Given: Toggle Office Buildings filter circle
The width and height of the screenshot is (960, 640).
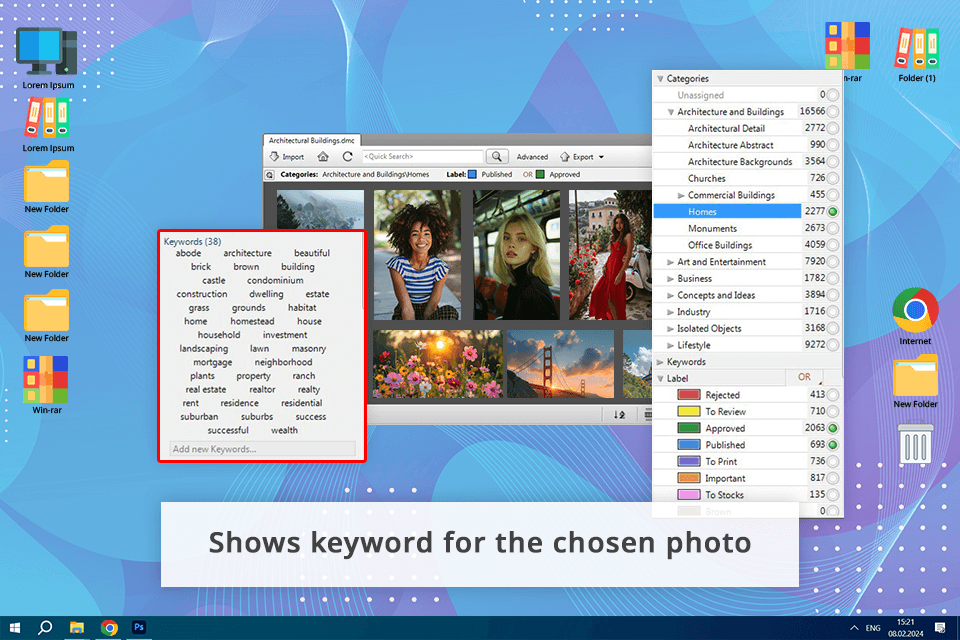Looking at the screenshot, I should [833, 245].
